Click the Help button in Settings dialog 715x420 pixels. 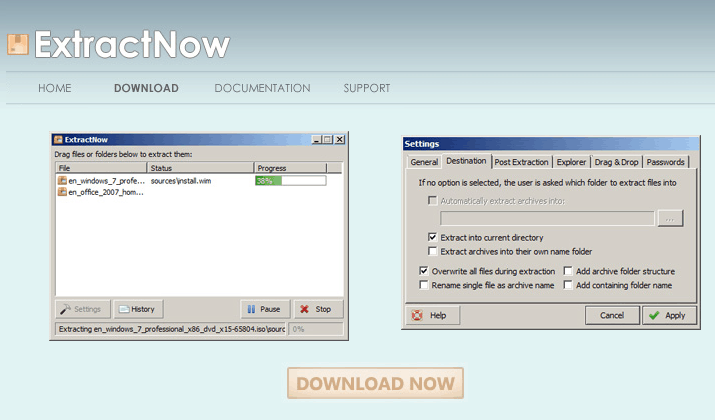click(x=429, y=315)
